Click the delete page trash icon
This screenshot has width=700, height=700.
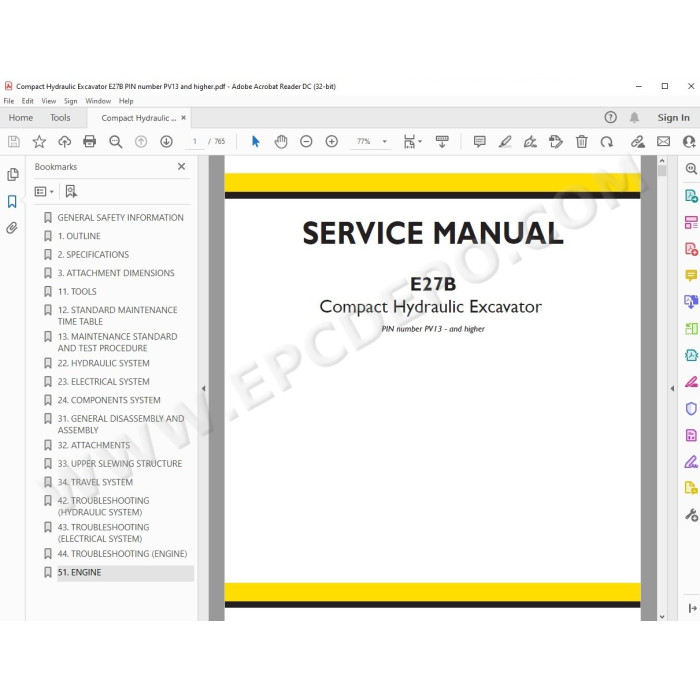[x=581, y=142]
